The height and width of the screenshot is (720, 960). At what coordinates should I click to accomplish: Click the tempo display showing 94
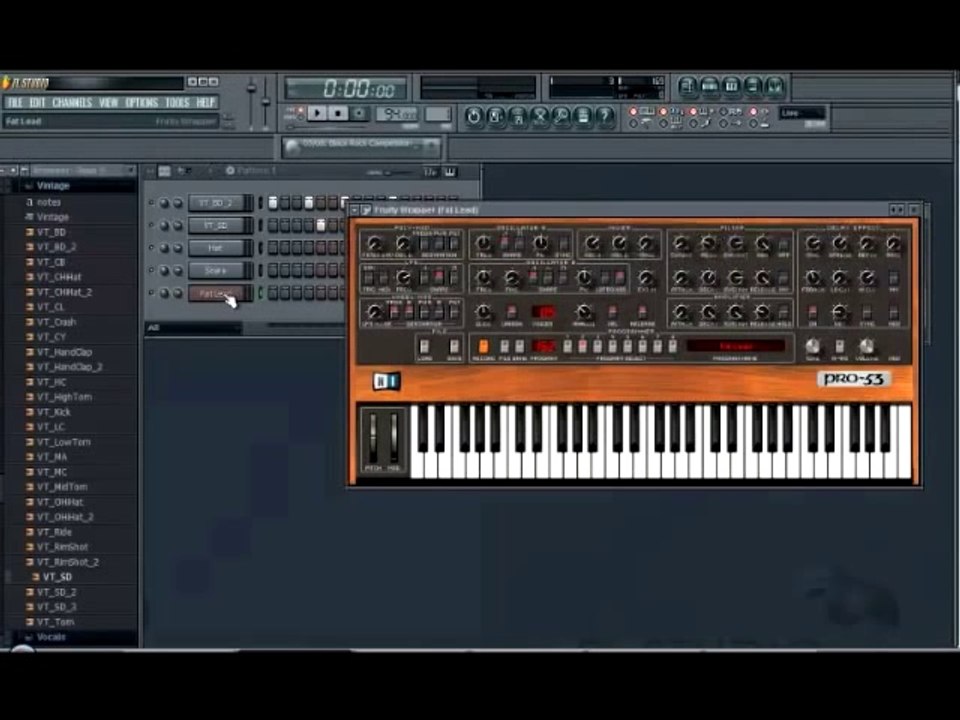tap(397, 114)
